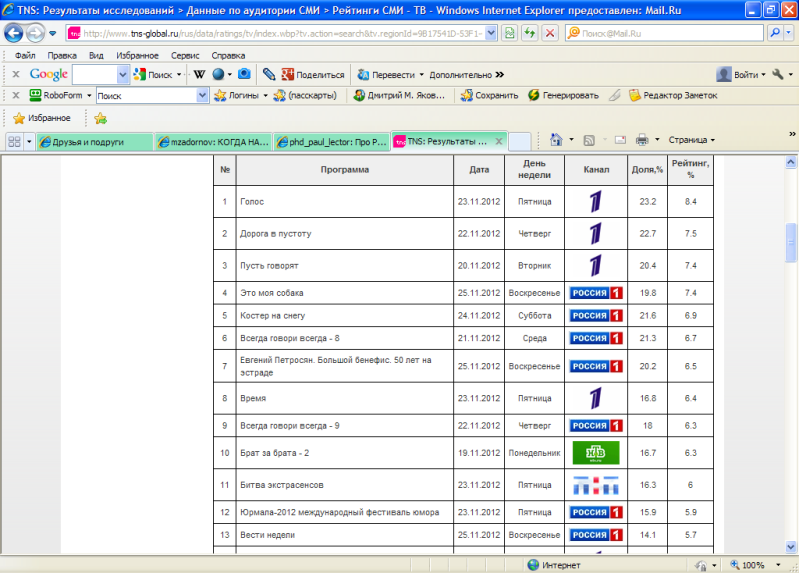The width and height of the screenshot is (799, 573).
Task: Click the blue globe icon in Google toolbar
Action: [218, 74]
